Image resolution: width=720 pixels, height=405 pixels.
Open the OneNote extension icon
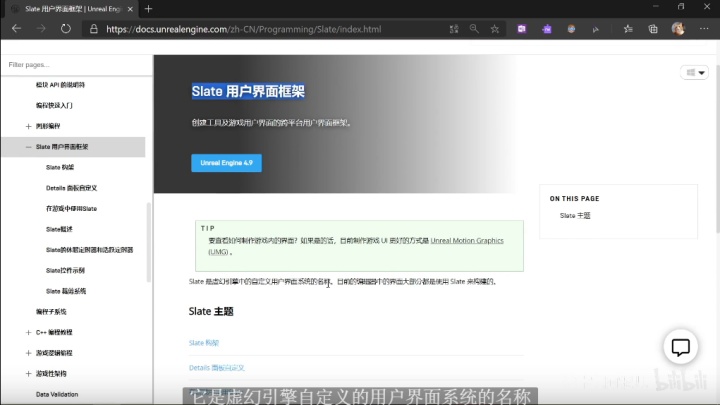[x=522, y=29]
